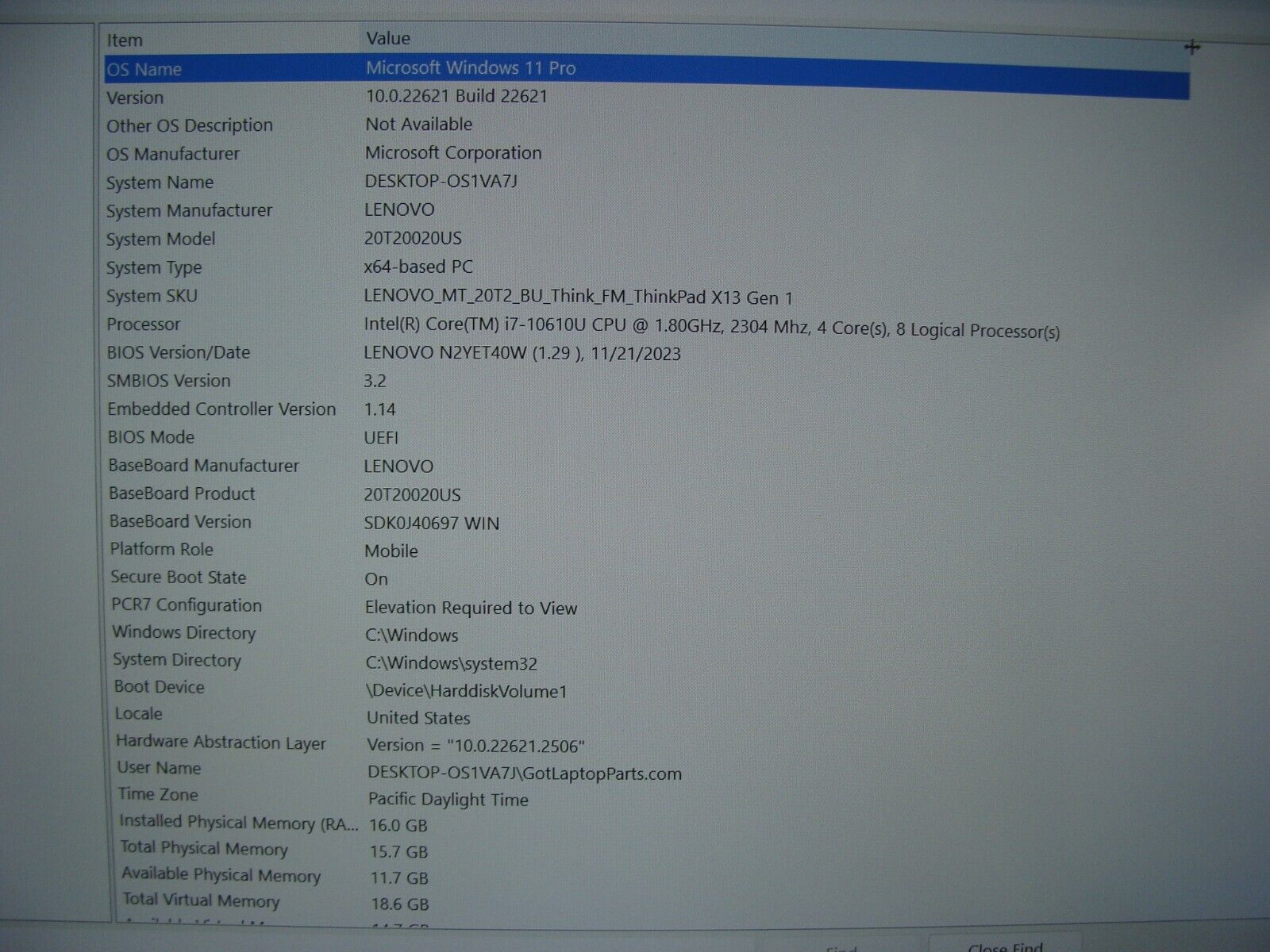
Task: Click the LENOVO N2YET40W BIOS value
Action: pyautogui.click(x=522, y=353)
